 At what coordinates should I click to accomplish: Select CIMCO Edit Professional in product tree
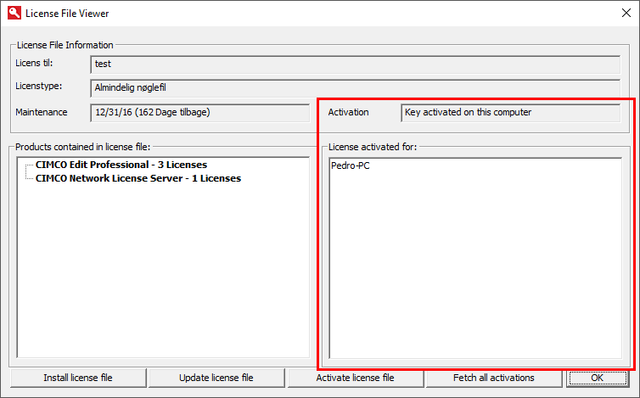pos(121,165)
